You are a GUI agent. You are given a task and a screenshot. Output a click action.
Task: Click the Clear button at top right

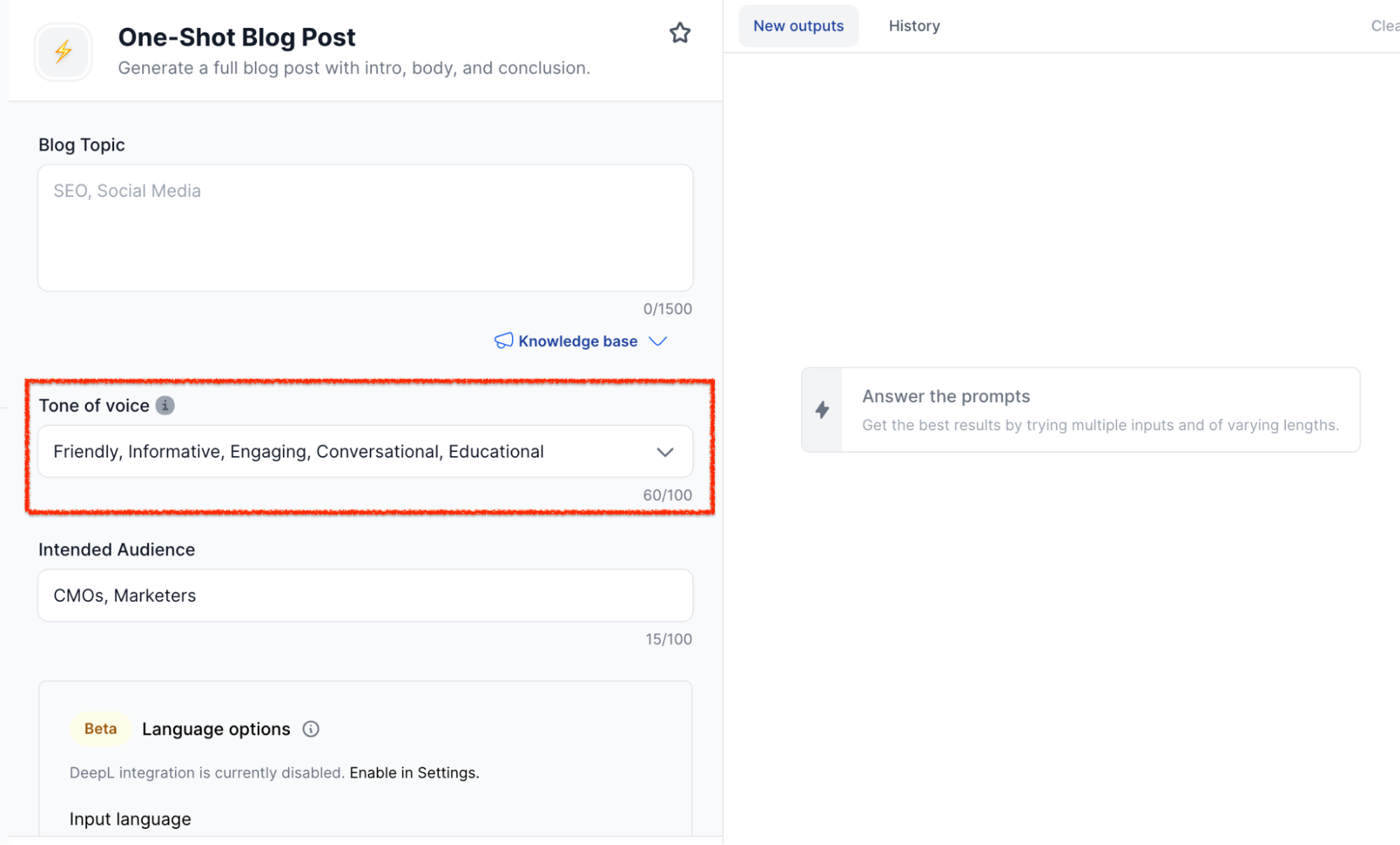tap(1385, 26)
